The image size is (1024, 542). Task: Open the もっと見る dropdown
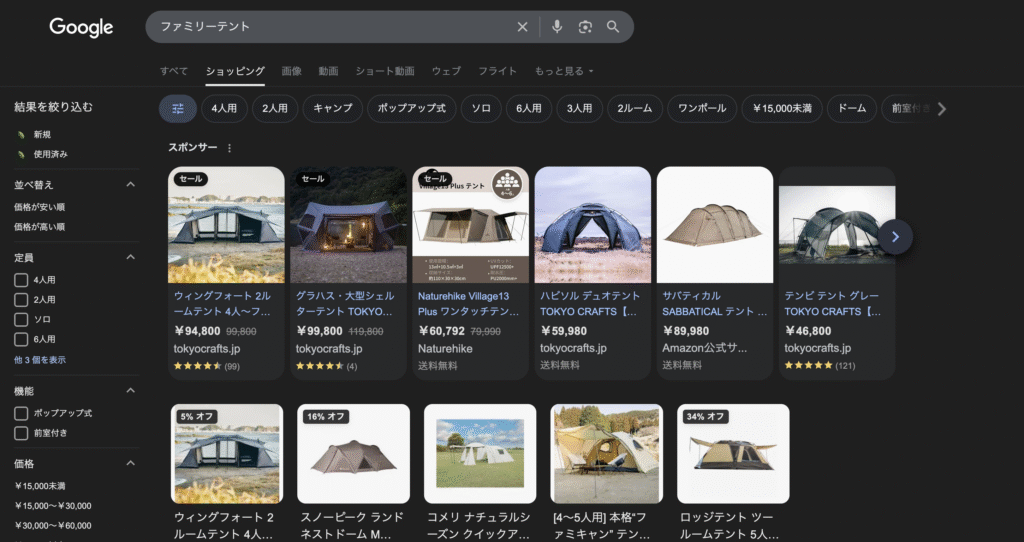click(x=564, y=71)
